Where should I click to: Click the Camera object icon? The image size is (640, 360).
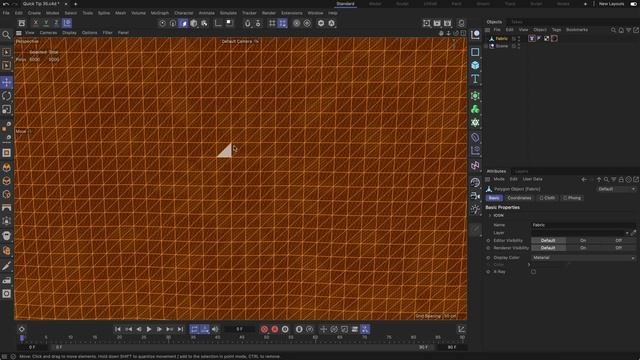click(x=475, y=196)
